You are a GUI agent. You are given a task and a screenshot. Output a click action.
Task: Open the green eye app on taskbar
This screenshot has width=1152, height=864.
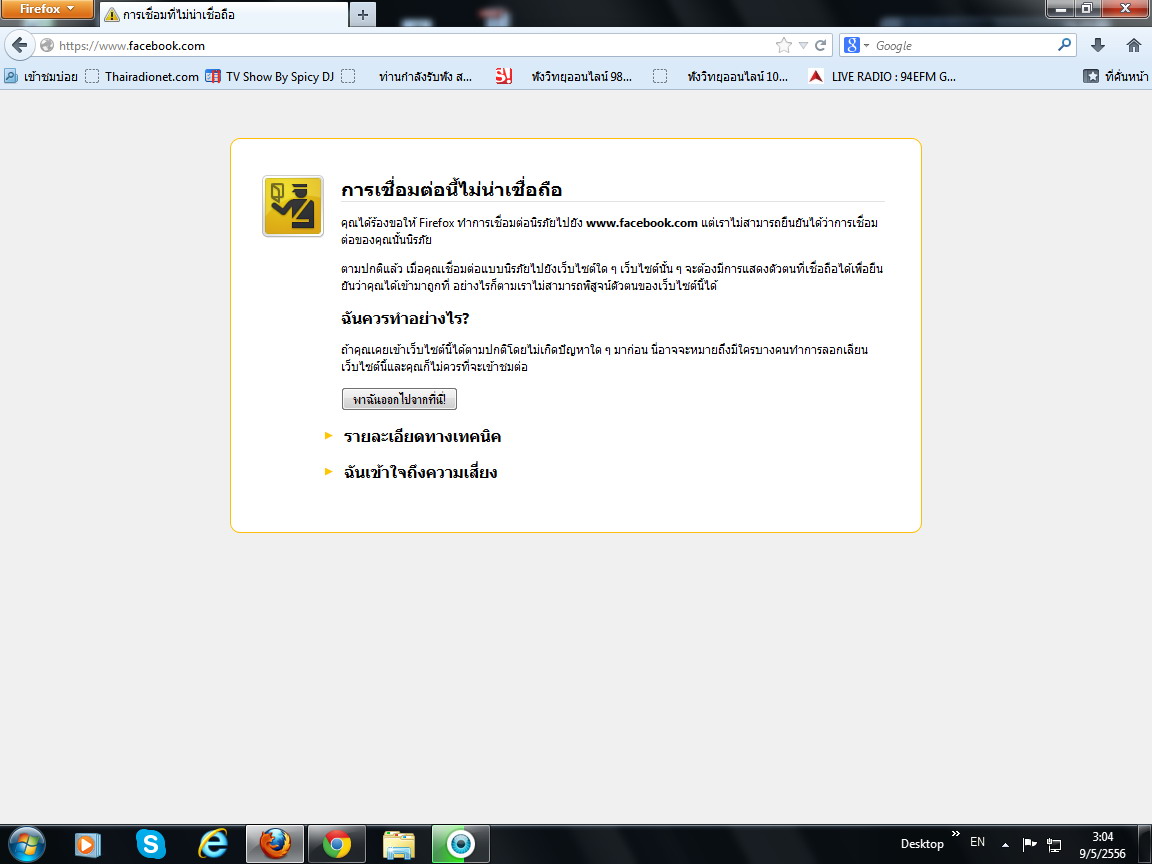point(461,844)
